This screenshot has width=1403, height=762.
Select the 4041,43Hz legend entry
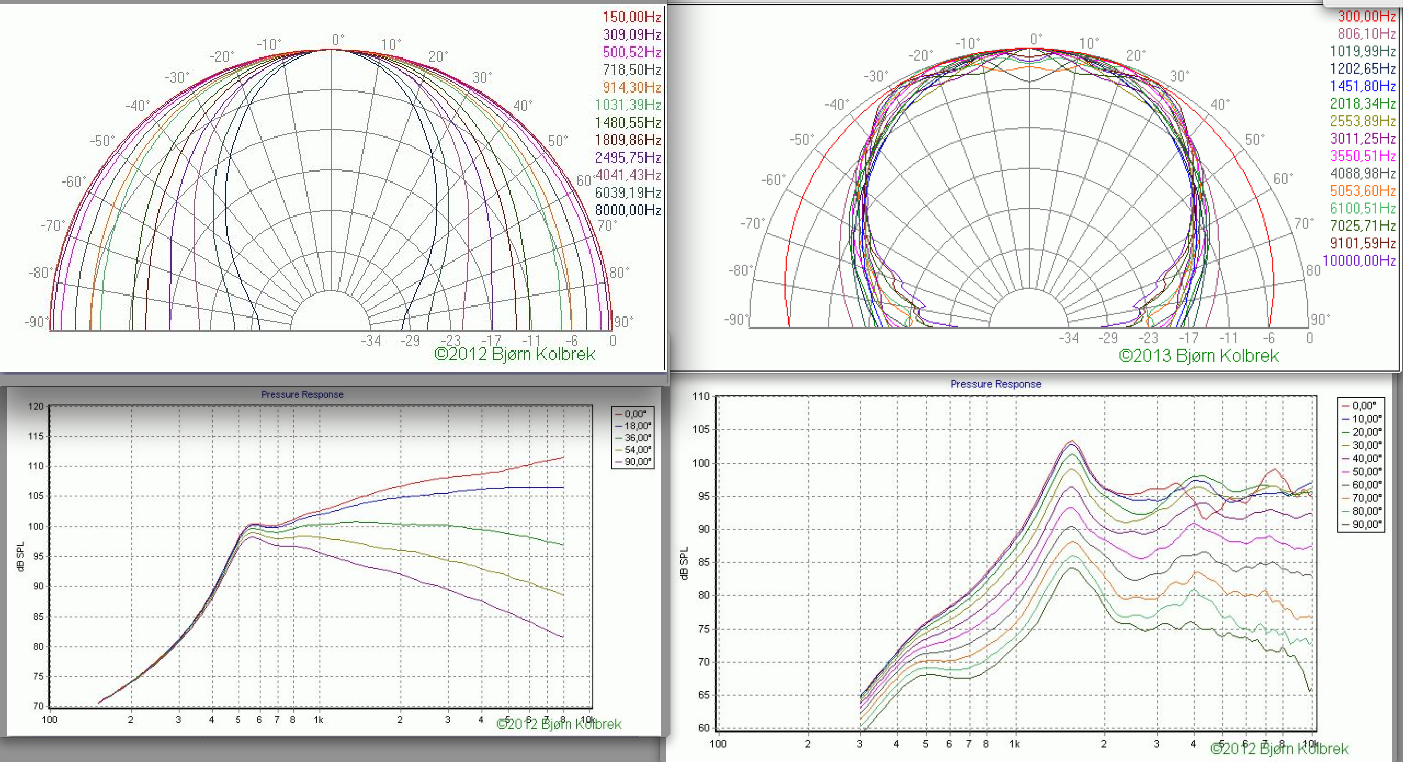tap(630, 175)
